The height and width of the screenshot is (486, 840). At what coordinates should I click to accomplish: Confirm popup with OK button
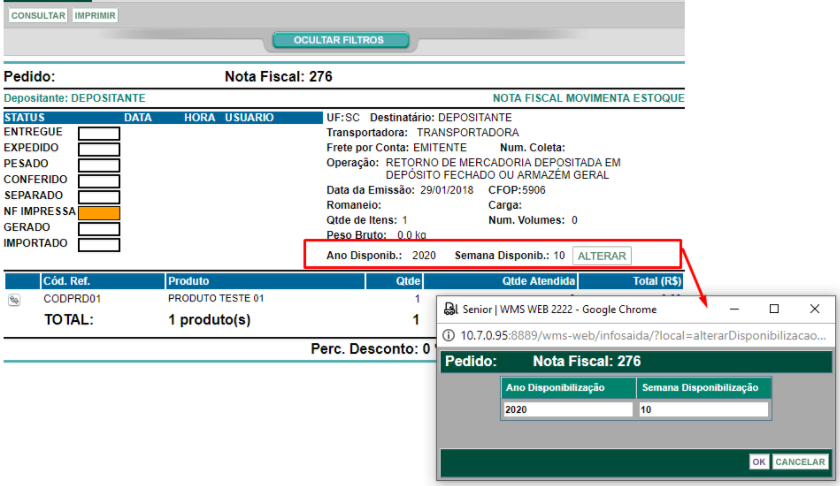(x=759, y=462)
